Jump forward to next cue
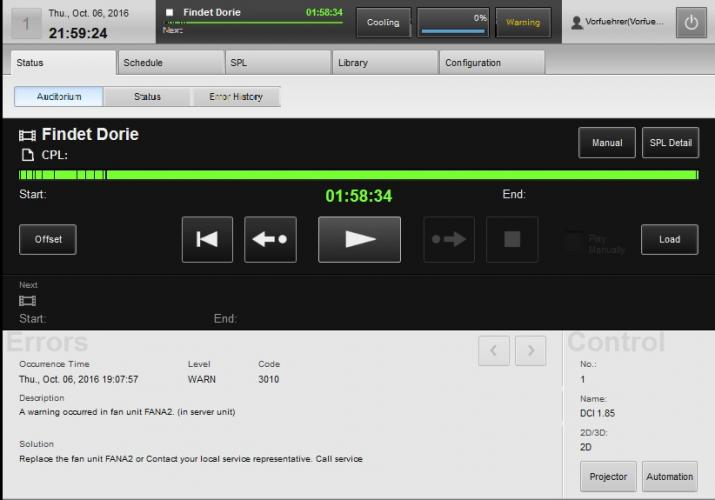 point(449,240)
